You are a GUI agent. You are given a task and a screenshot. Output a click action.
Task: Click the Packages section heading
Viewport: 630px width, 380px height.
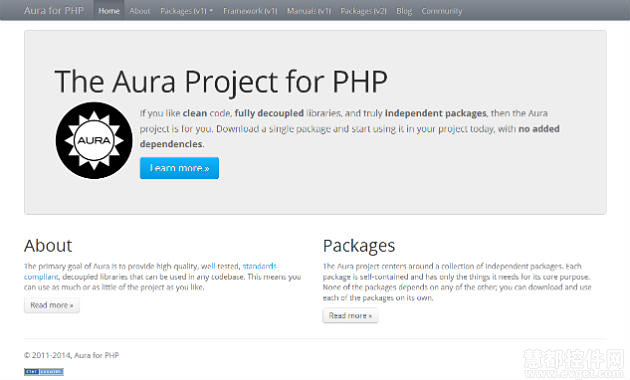click(x=359, y=245)
